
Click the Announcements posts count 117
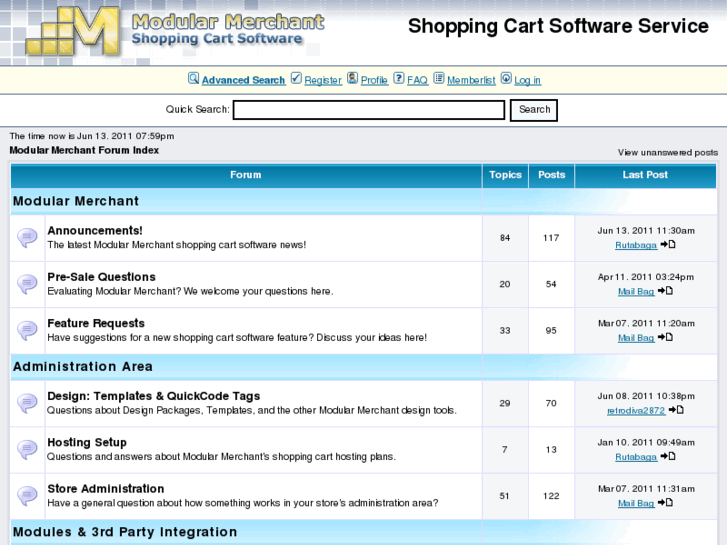551,238
